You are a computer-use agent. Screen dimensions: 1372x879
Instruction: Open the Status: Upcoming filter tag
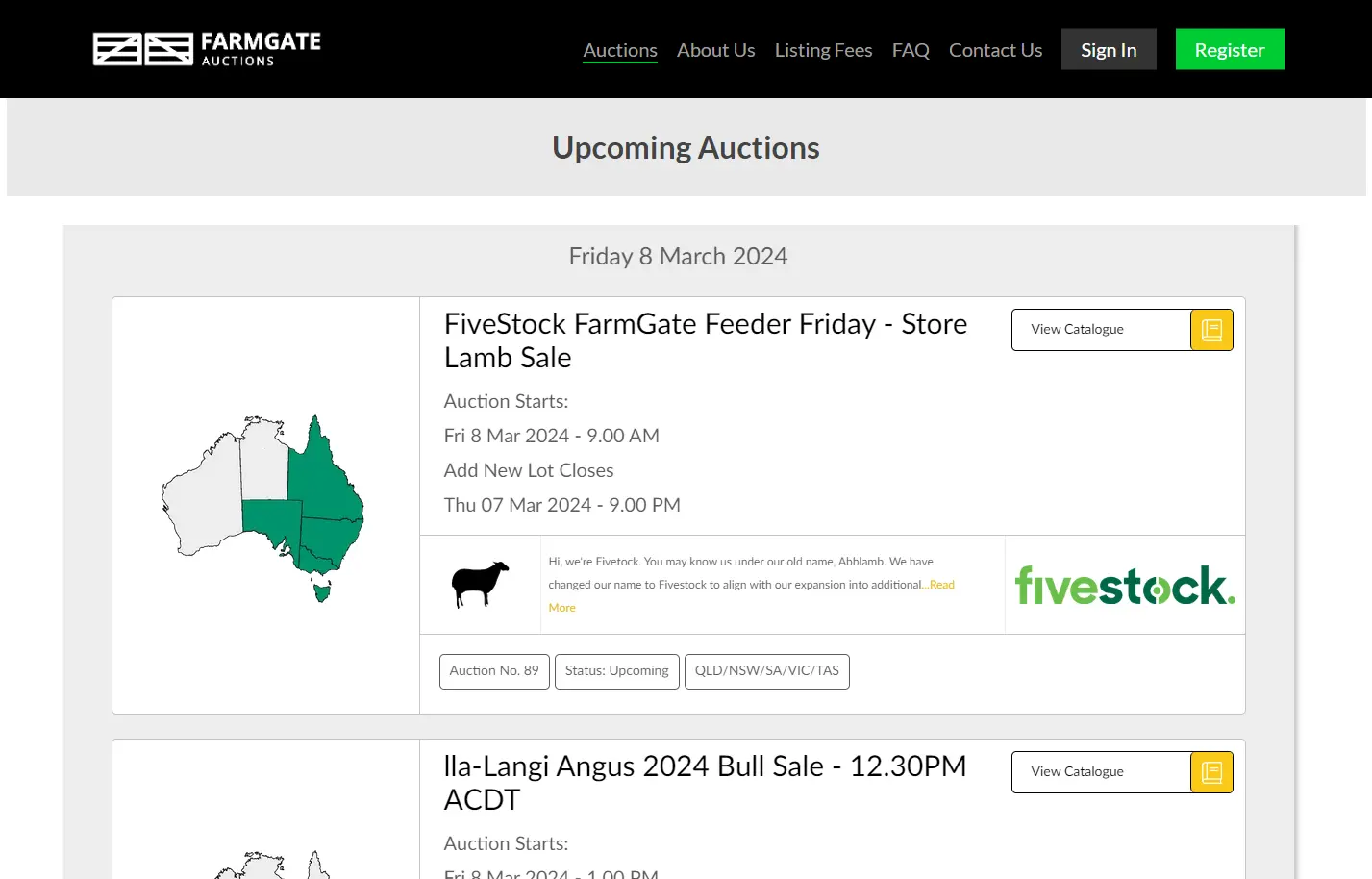click(x=616, y=670)
